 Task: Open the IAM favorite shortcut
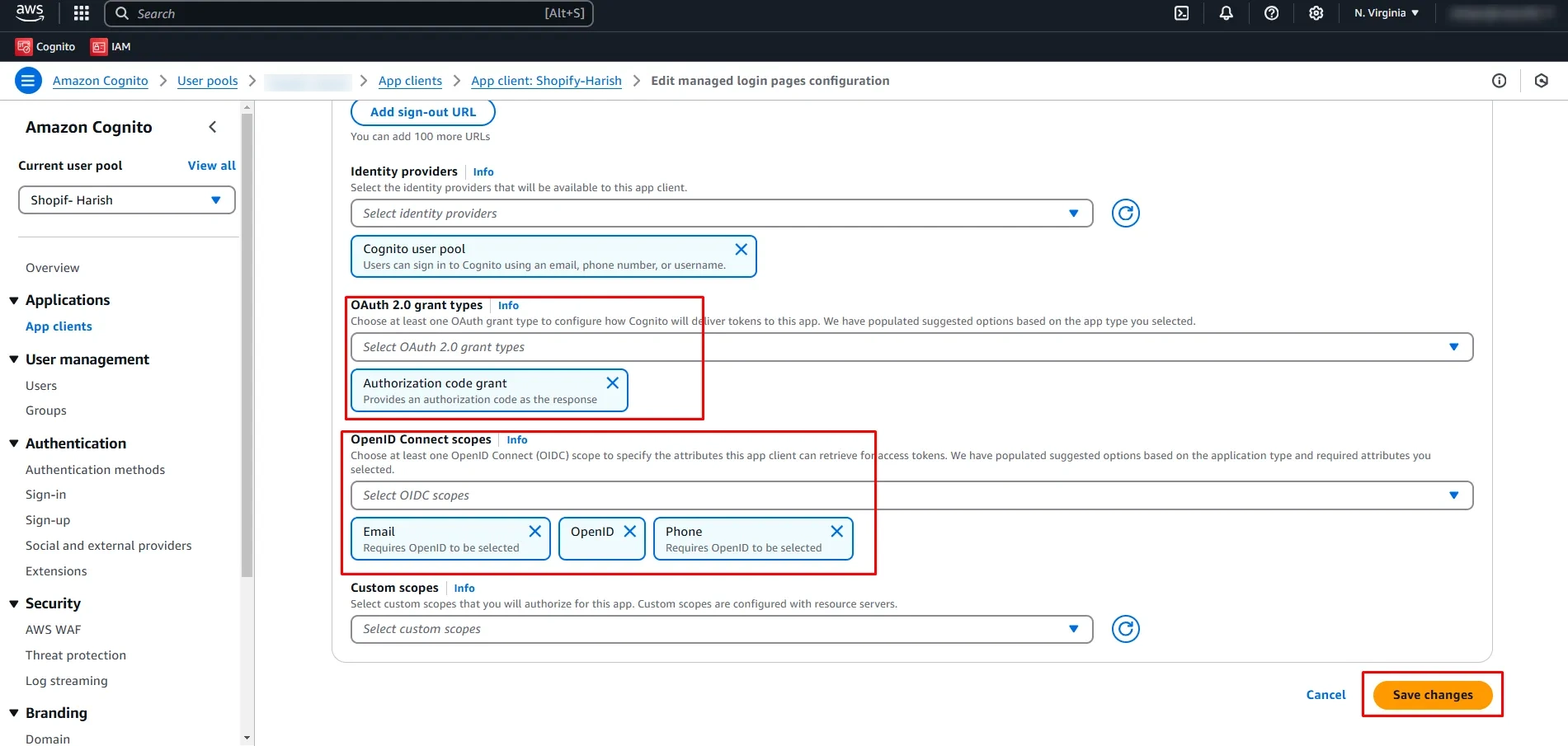[x=111, y=47]
